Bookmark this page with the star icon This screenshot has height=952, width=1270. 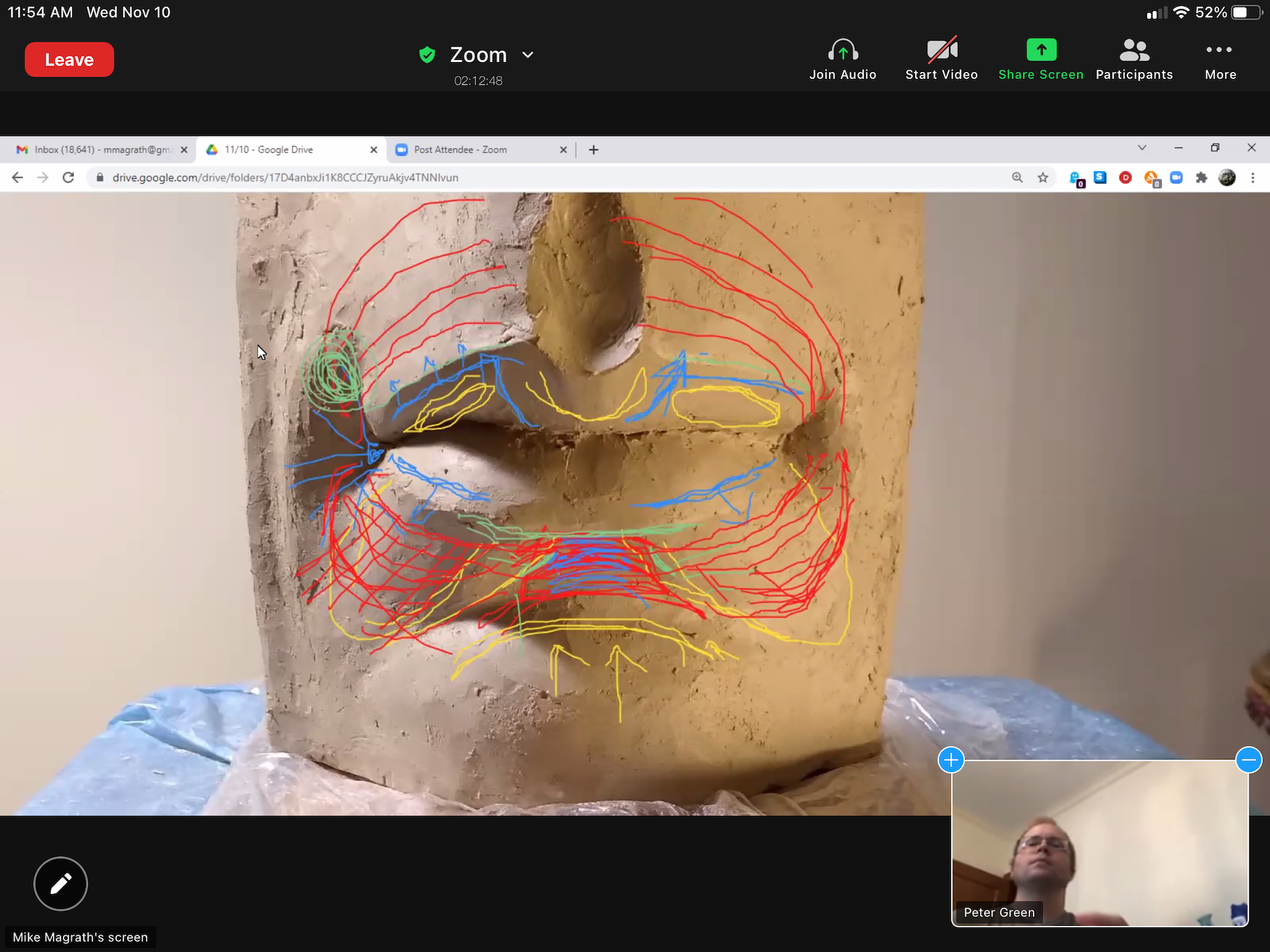[1043, 178]
